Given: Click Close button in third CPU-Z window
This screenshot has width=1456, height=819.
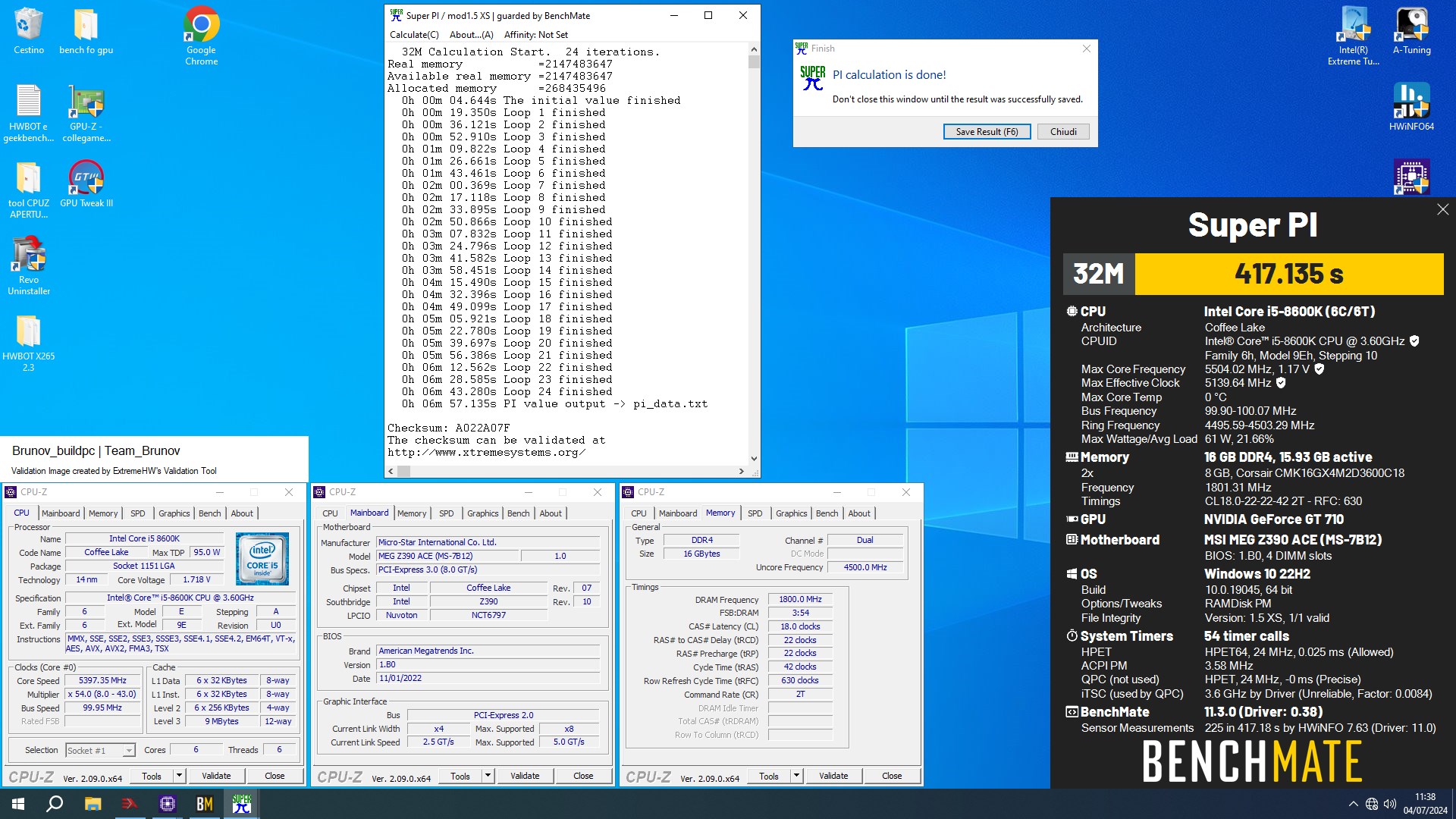Looking at the screenshot, I should tap(892, 776).
